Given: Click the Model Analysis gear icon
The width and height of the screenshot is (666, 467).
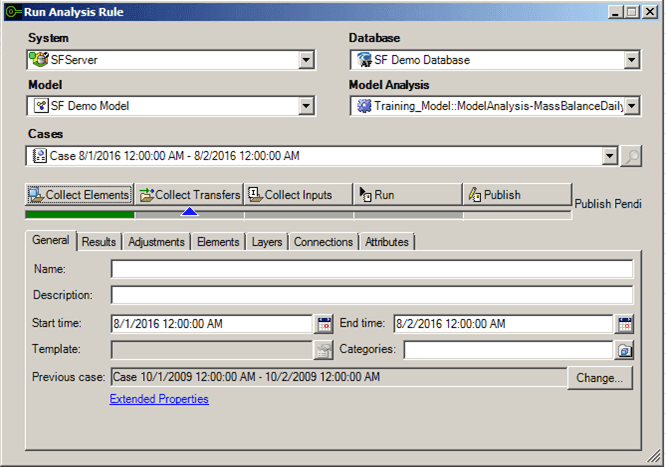Looking at the screenshot, I should tap(364, 106).
